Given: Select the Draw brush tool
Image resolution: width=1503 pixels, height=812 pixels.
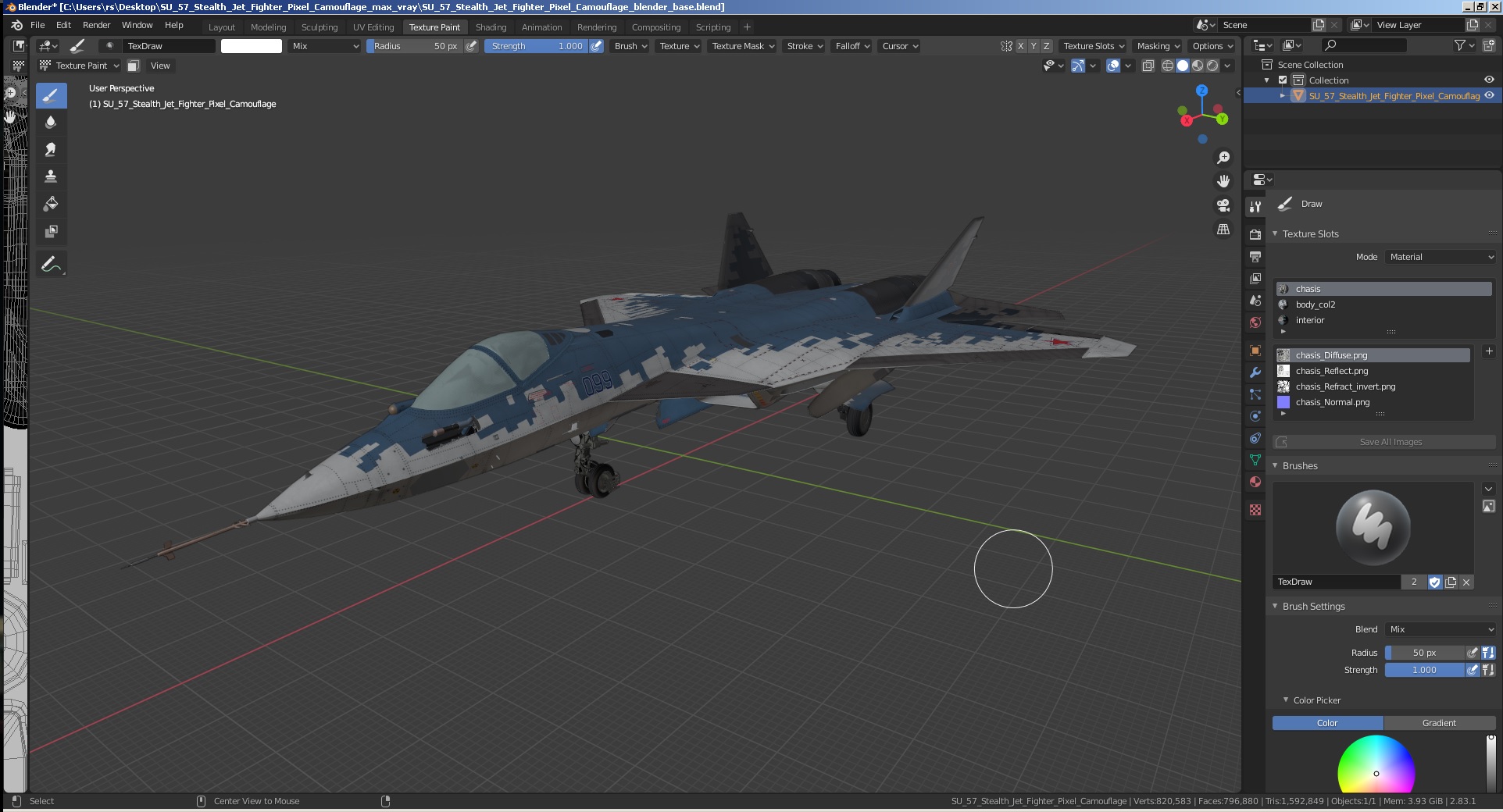Looking at the screenshot, I should pos(51,96).
